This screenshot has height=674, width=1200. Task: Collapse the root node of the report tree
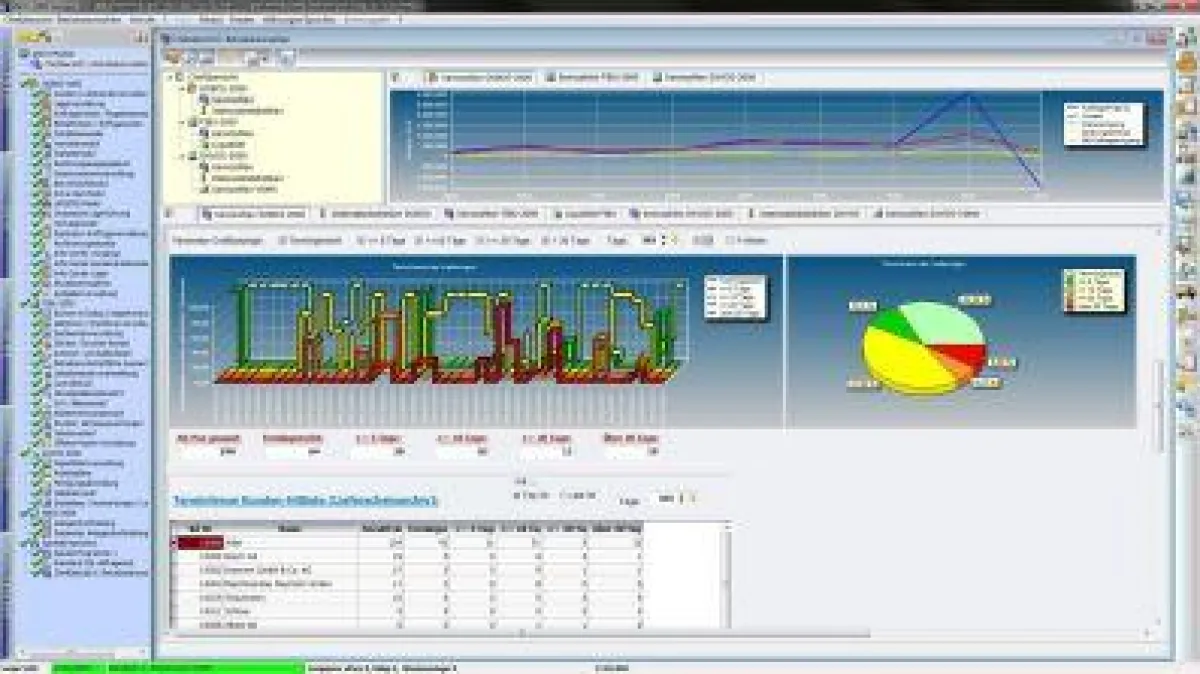pyautogui.click(x=168, y=77)
